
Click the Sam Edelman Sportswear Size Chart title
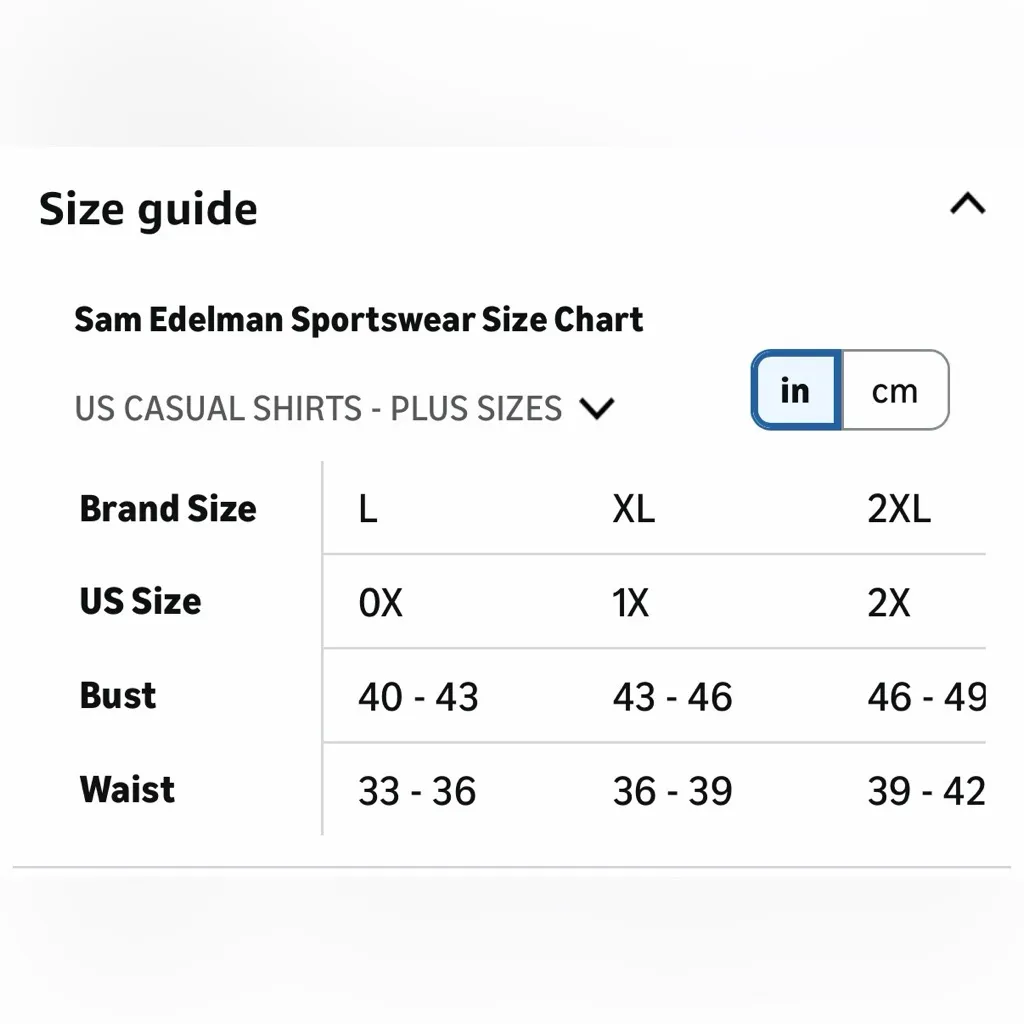[x=358, y=320]
